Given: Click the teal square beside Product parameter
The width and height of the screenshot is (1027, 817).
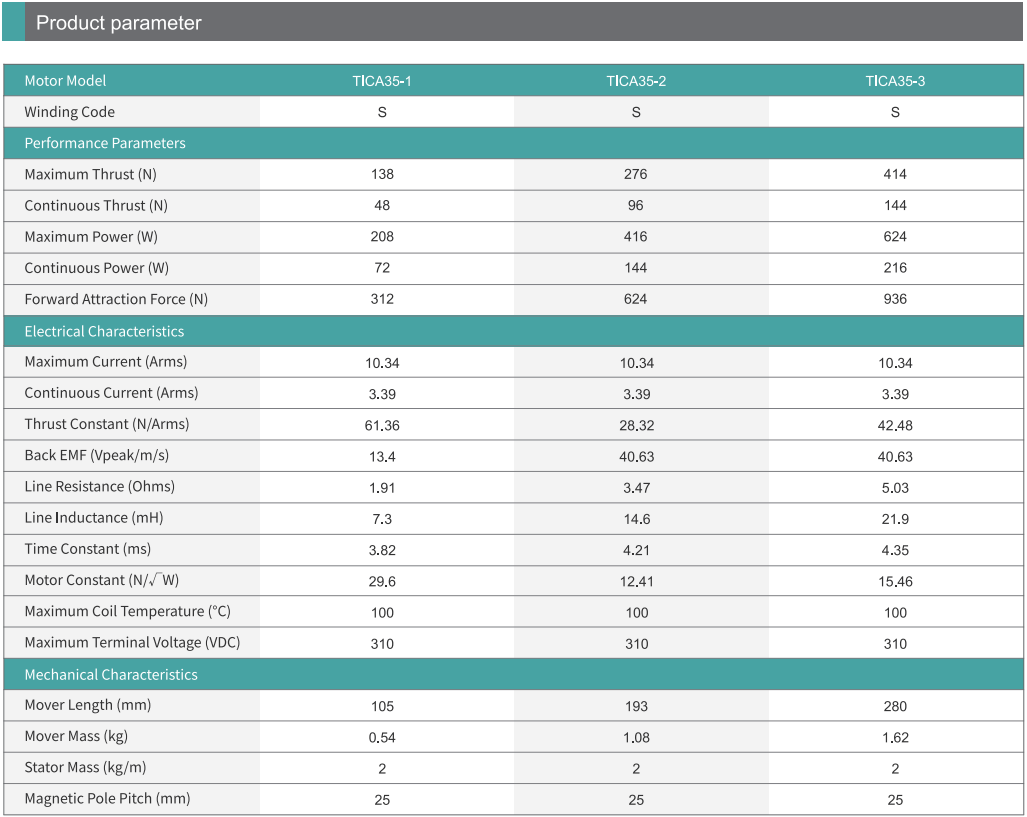Looking at the screenshot, I should 13,22.
